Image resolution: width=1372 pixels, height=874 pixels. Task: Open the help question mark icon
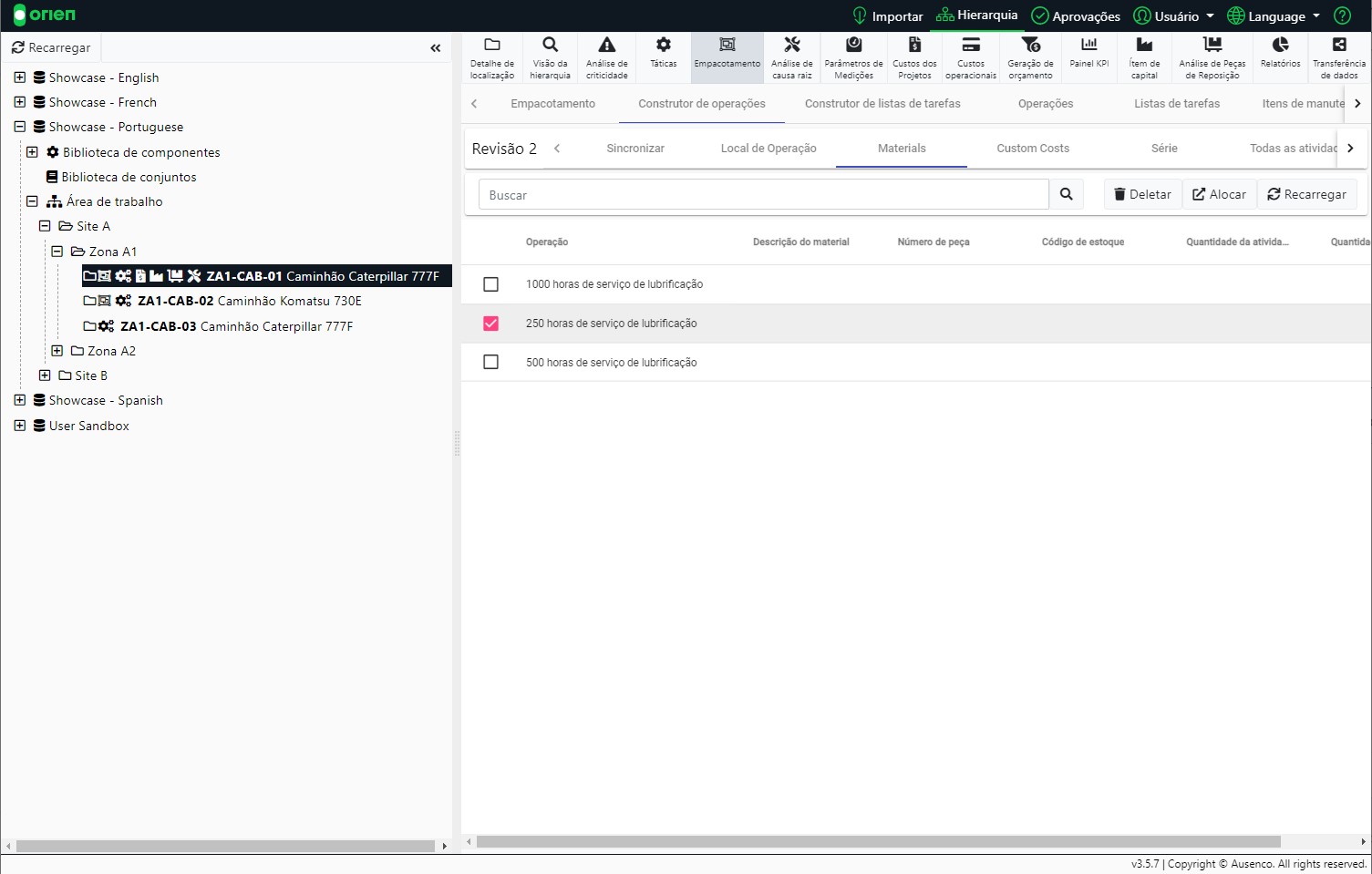(1342, 15)
